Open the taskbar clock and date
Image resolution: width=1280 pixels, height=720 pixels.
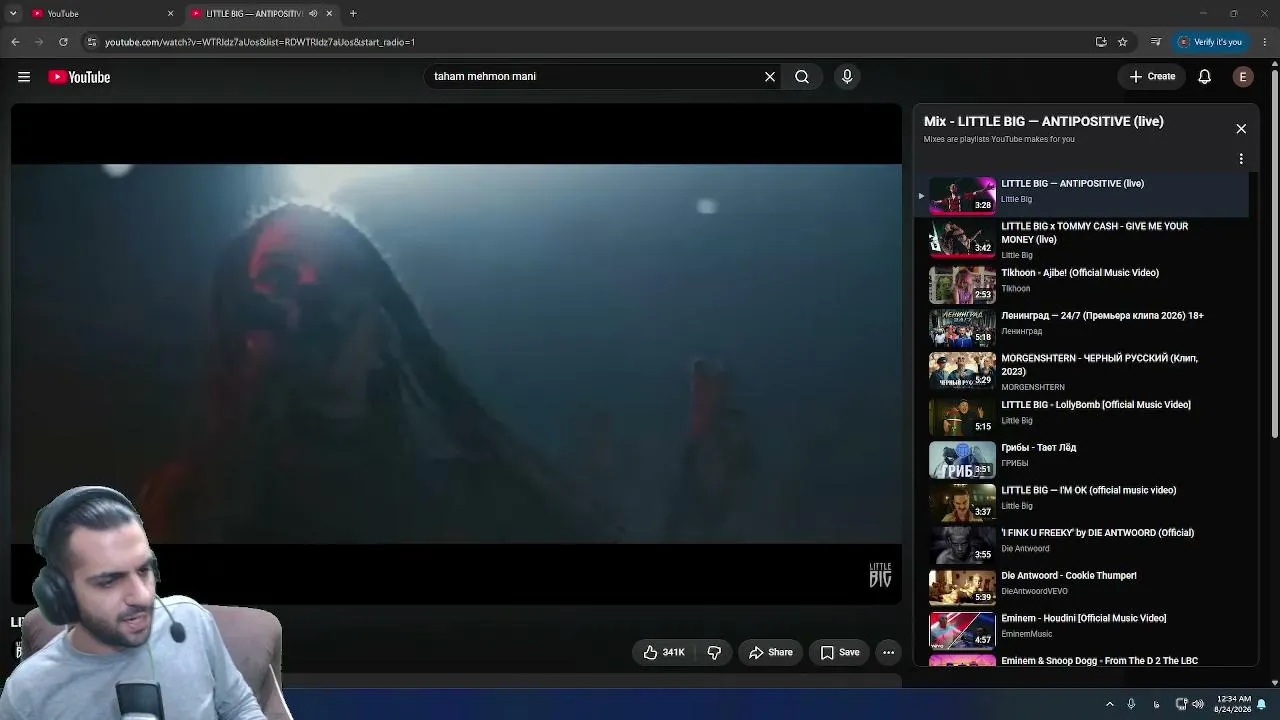point(1234,704)
